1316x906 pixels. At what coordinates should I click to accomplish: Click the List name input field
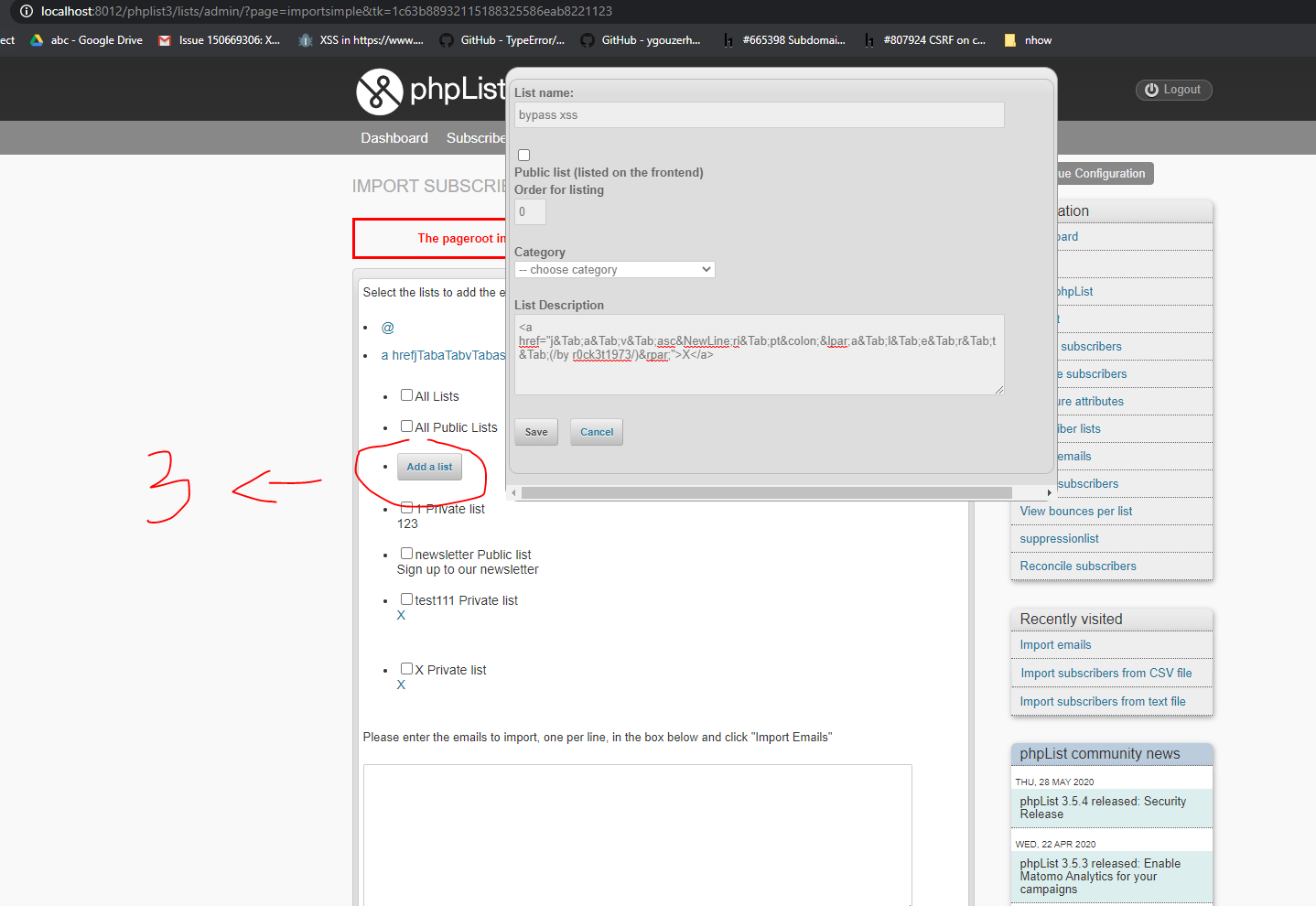760,115
